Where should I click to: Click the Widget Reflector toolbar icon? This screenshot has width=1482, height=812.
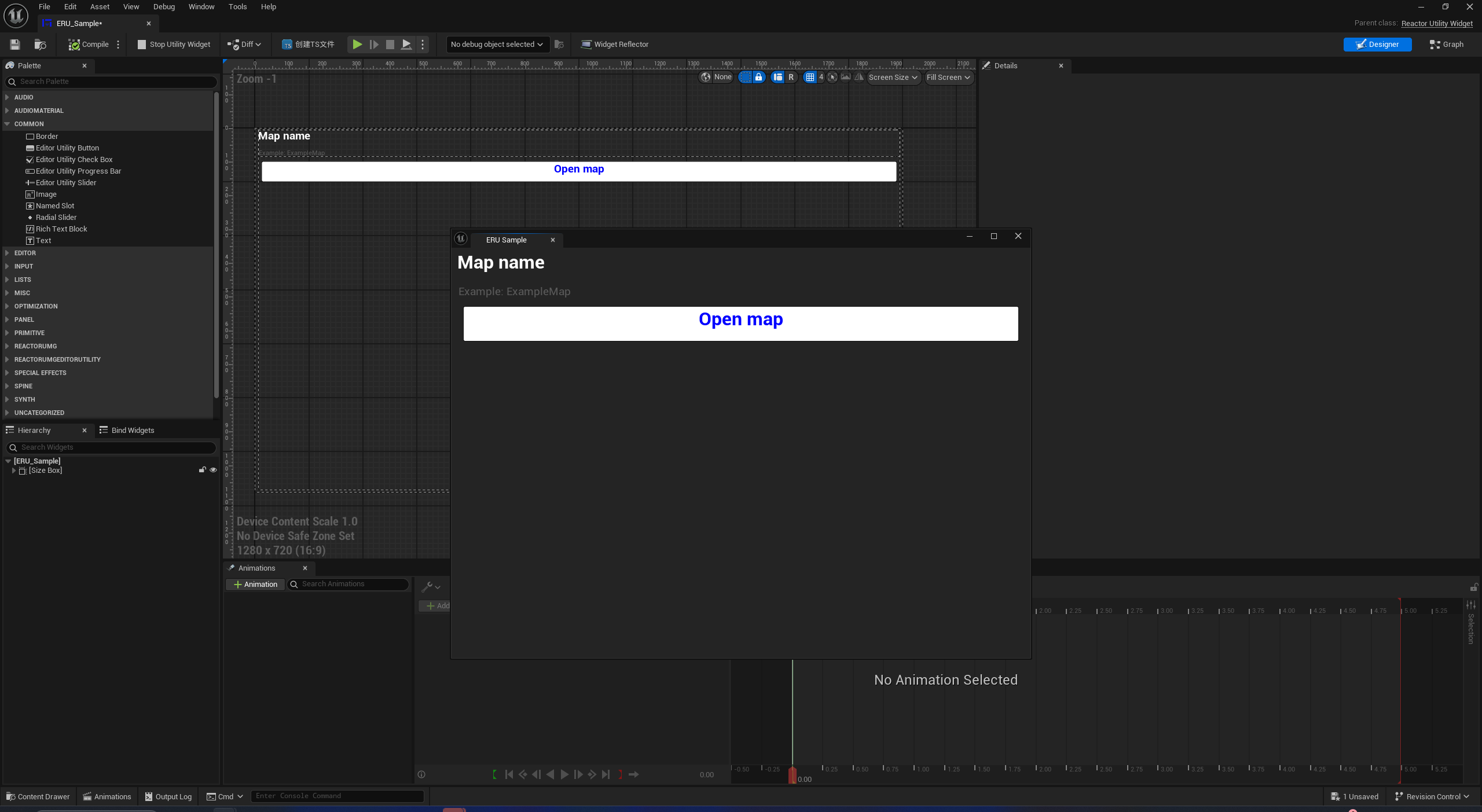(586, 45)
